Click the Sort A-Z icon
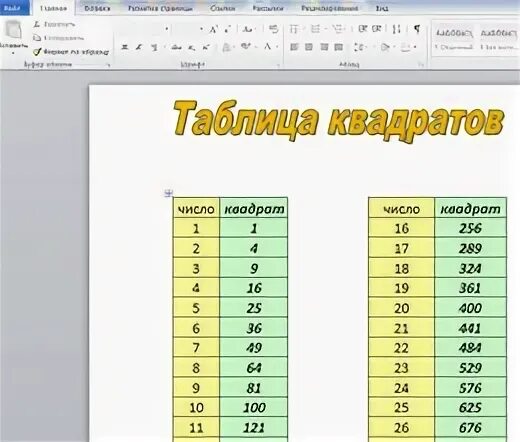 point(396,29)
